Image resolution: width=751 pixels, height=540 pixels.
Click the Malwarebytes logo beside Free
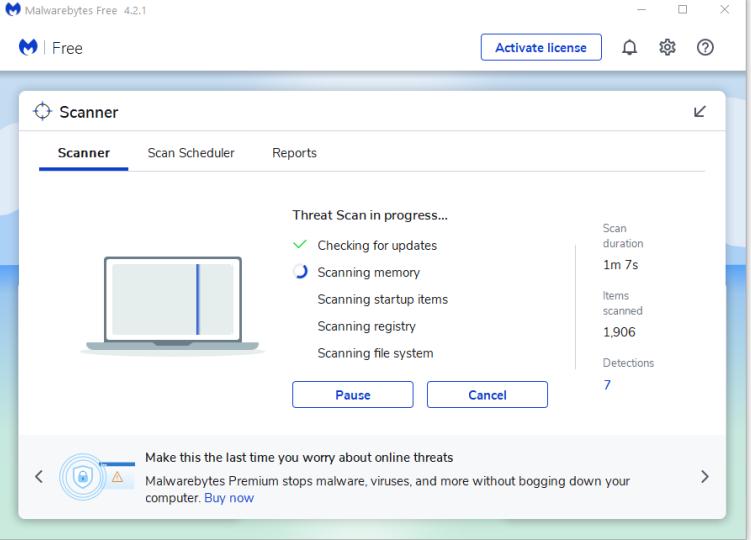28,47
